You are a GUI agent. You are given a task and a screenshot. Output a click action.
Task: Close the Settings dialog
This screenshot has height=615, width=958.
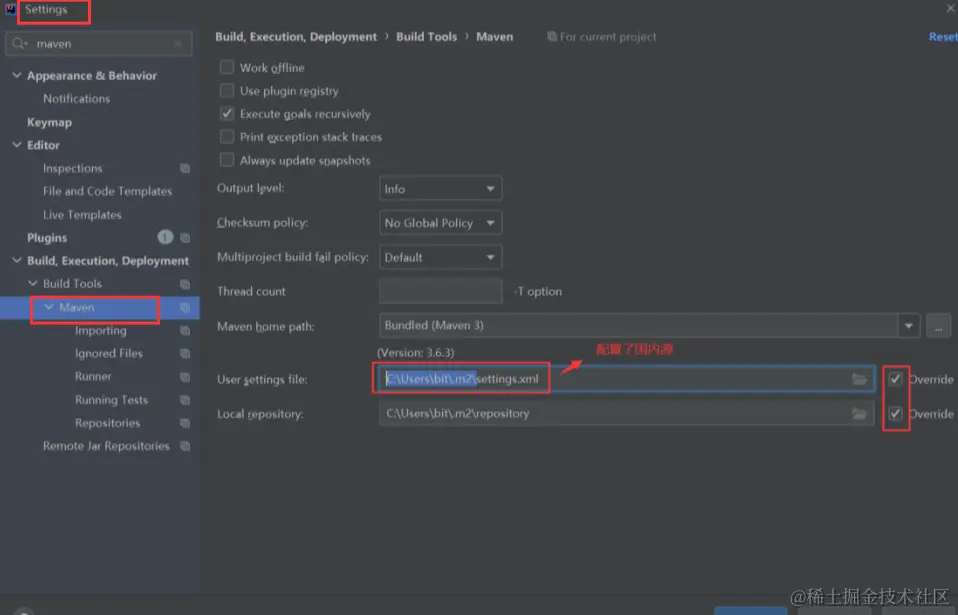(x=951, y=8)
